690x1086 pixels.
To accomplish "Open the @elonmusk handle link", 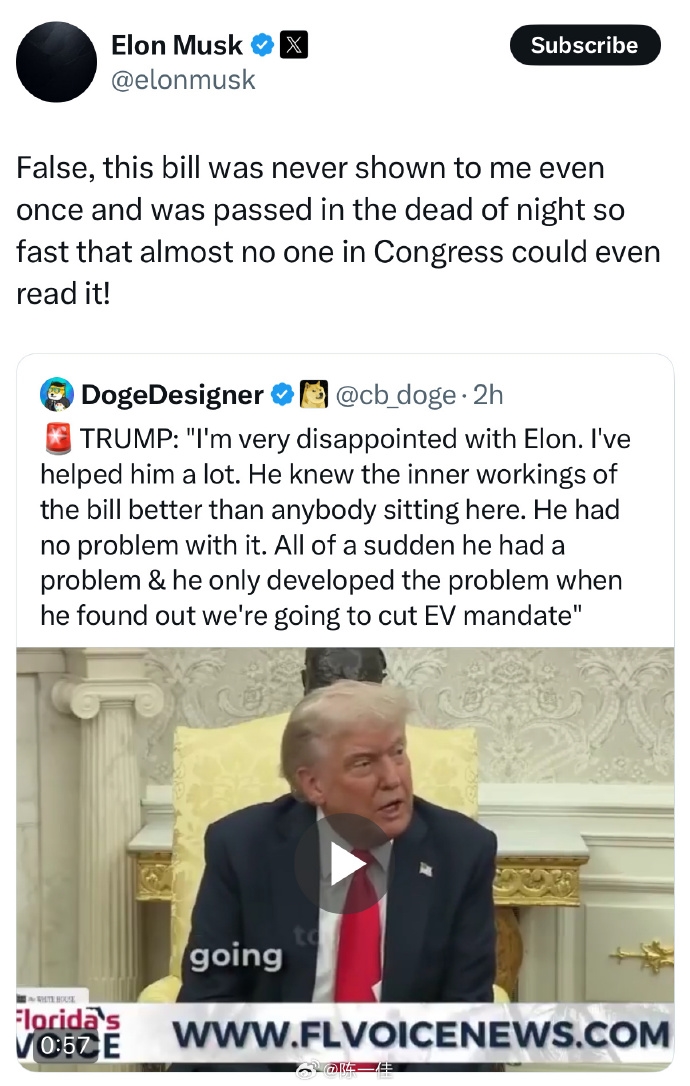I will [184, 80].
